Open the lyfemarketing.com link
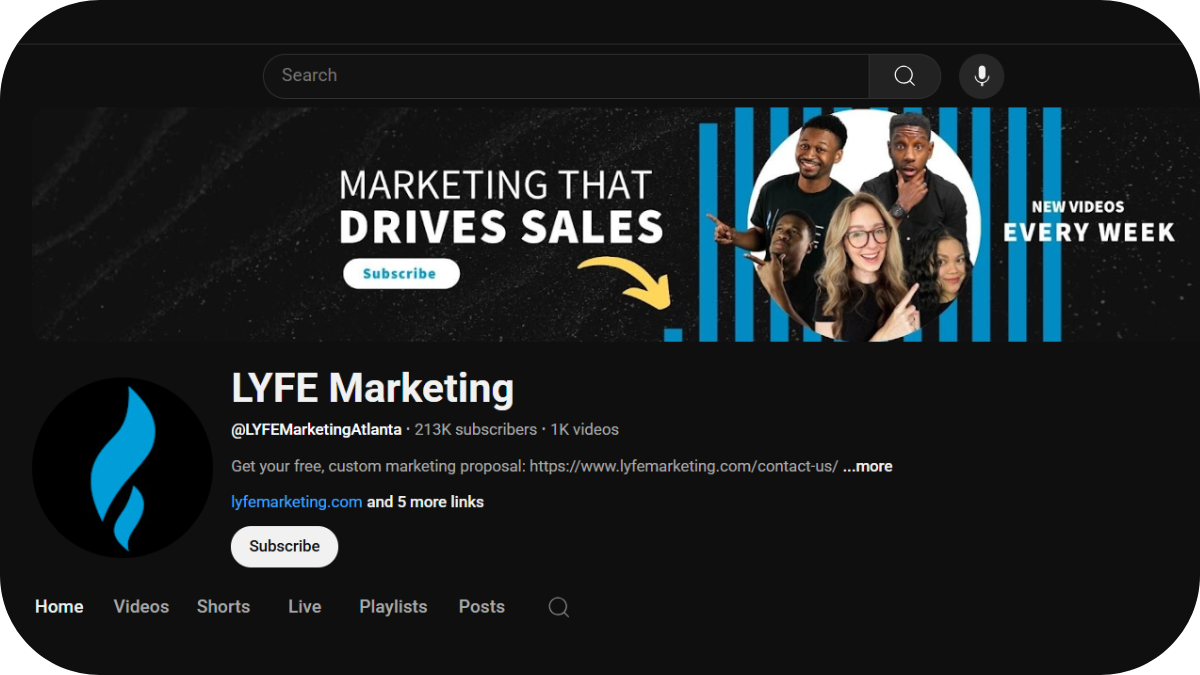The width and height of the screenshot is (1200, 675). coord(296,502)
